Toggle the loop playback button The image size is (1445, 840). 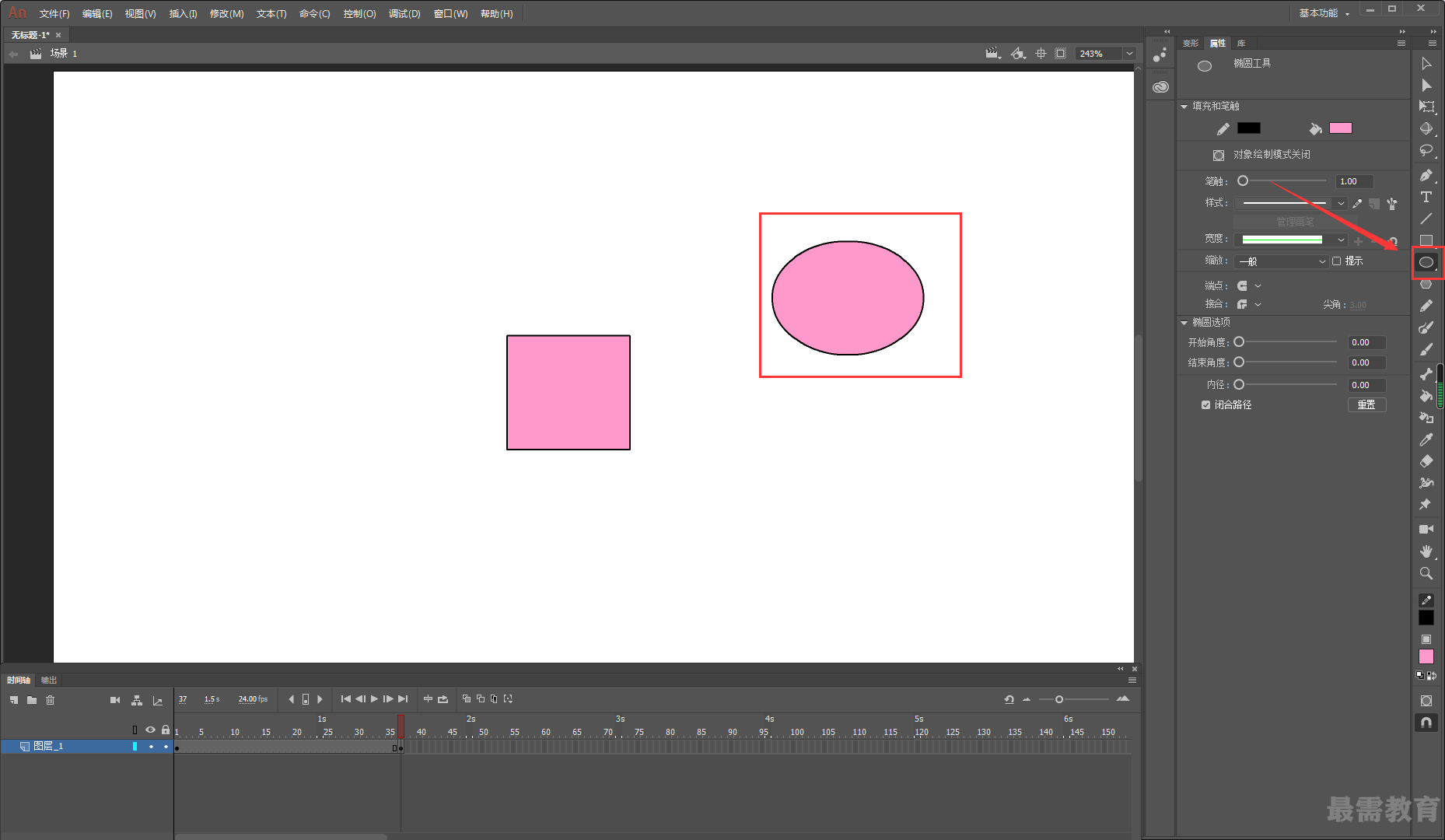(x=443, y=699)
